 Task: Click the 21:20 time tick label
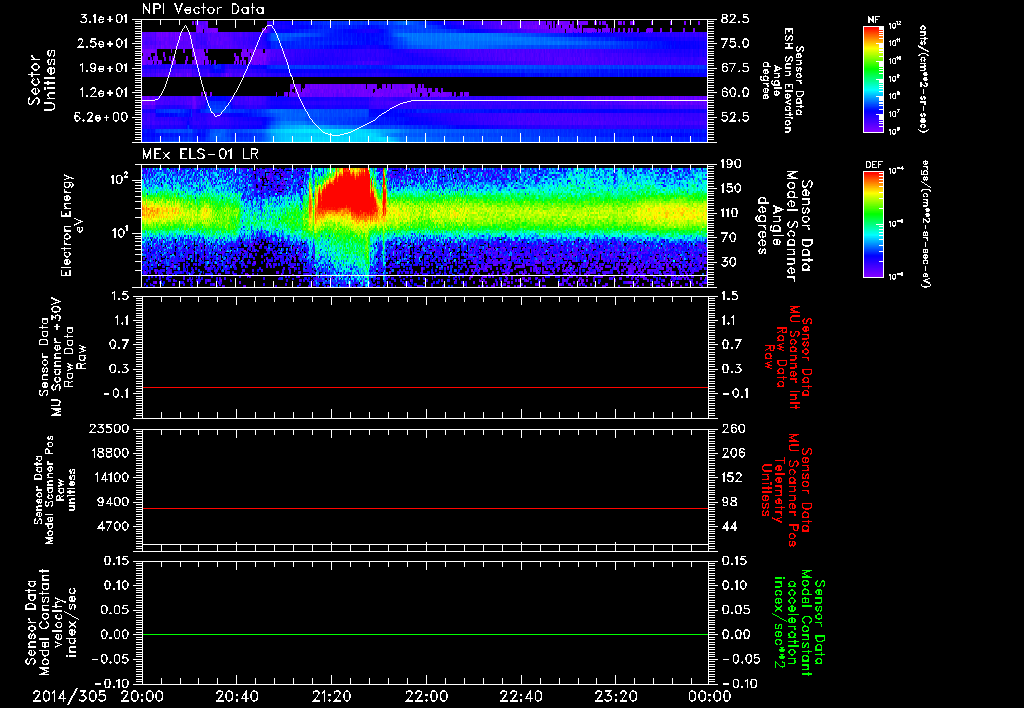(332, 696)
